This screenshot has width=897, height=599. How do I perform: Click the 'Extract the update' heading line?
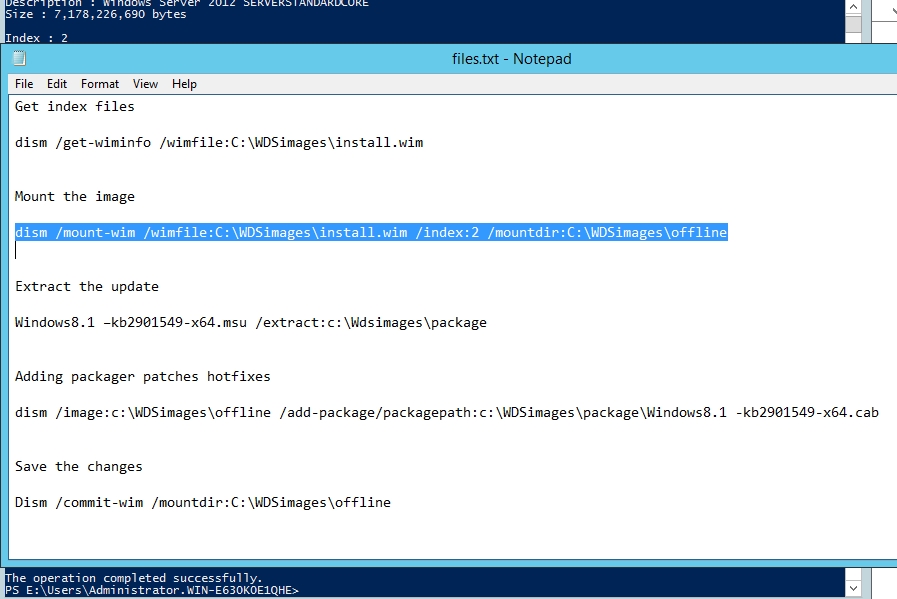(x=87, y=287)
